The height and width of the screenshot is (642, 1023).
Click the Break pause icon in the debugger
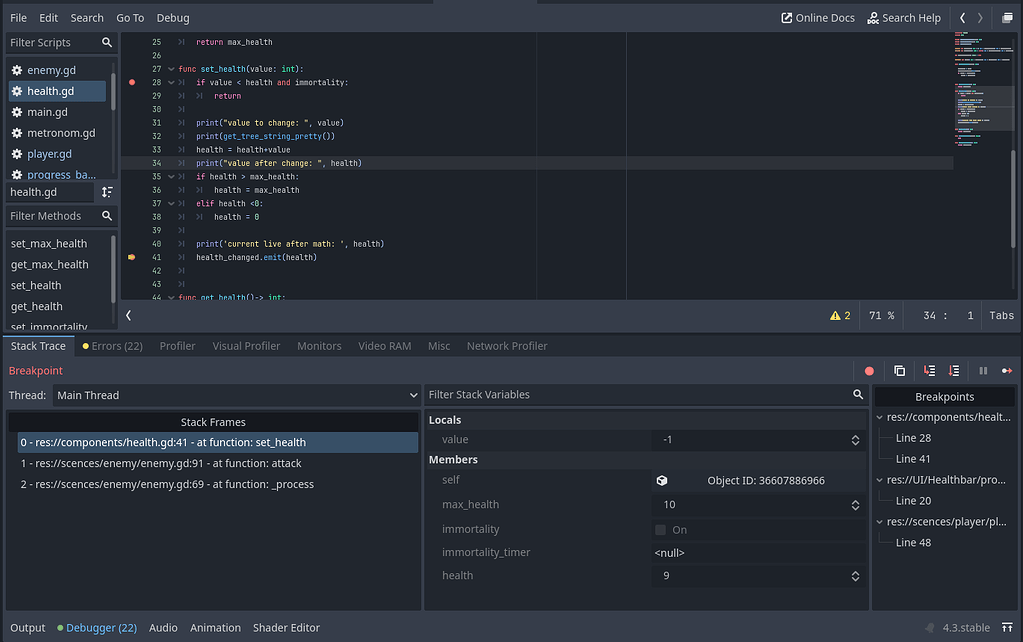(x=982, y=370)
